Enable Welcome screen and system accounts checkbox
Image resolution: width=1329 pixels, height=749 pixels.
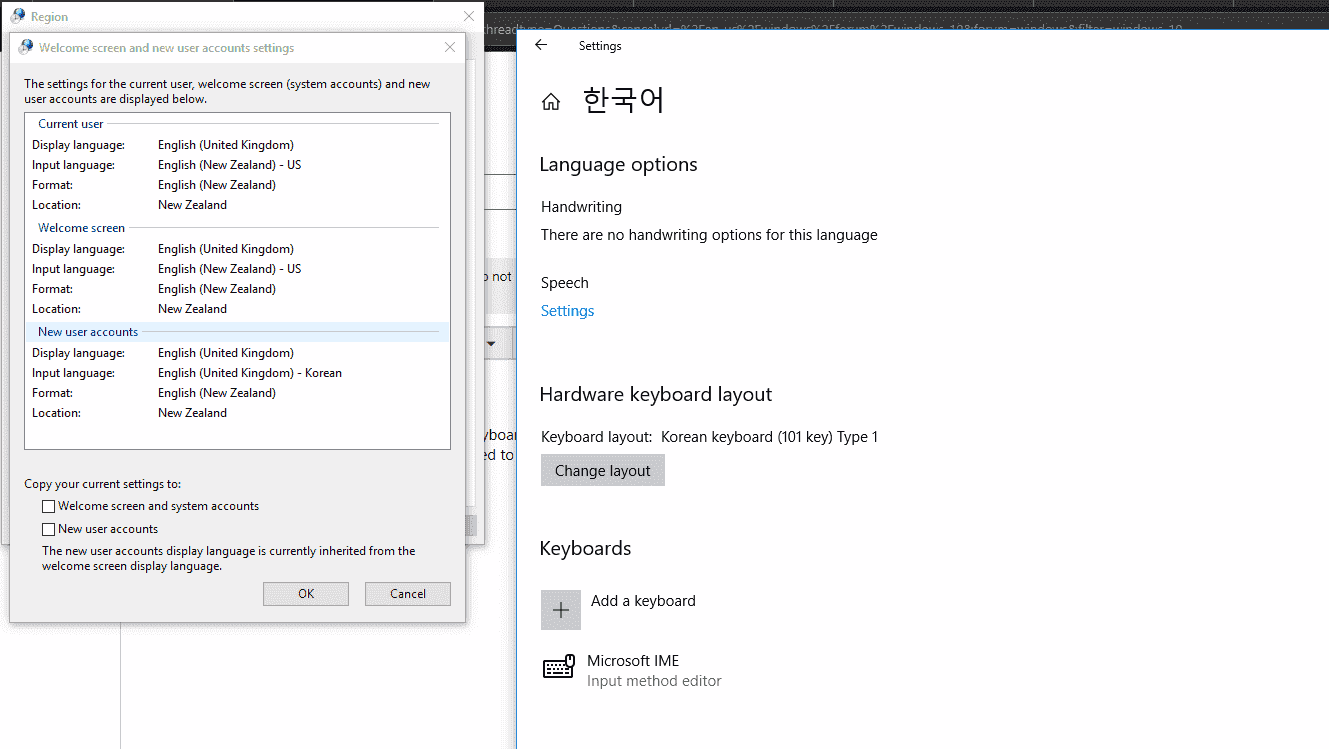click(48, 507)
